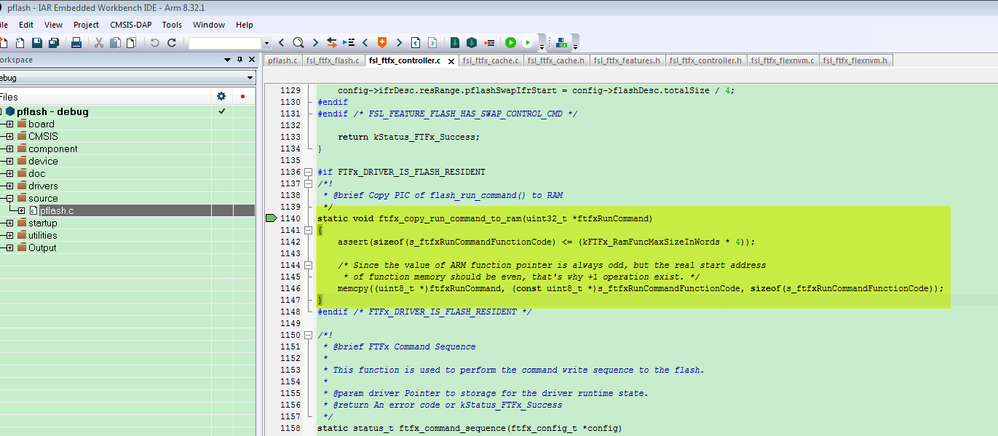Switch to pflash.c editor tab
The image size is (998, 436).
click(283, 60)
